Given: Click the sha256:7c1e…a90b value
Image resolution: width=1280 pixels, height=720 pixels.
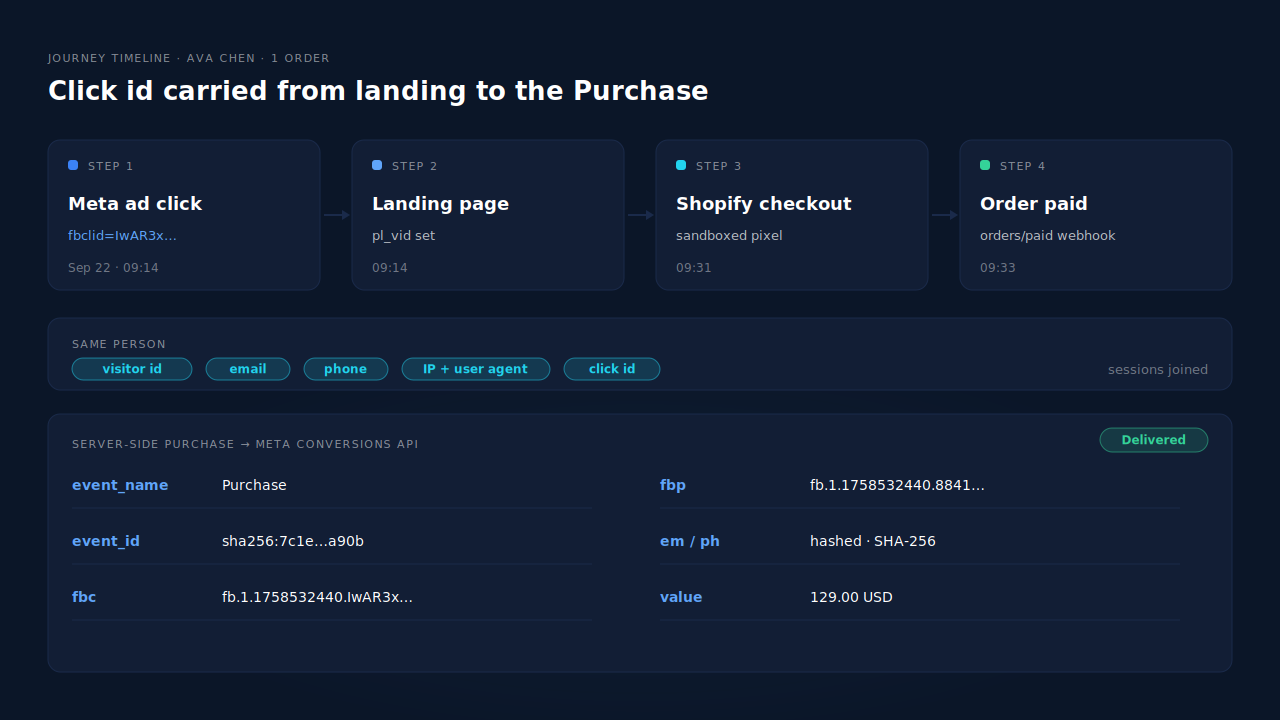Looking at the screenshot, I should [293, 541].
